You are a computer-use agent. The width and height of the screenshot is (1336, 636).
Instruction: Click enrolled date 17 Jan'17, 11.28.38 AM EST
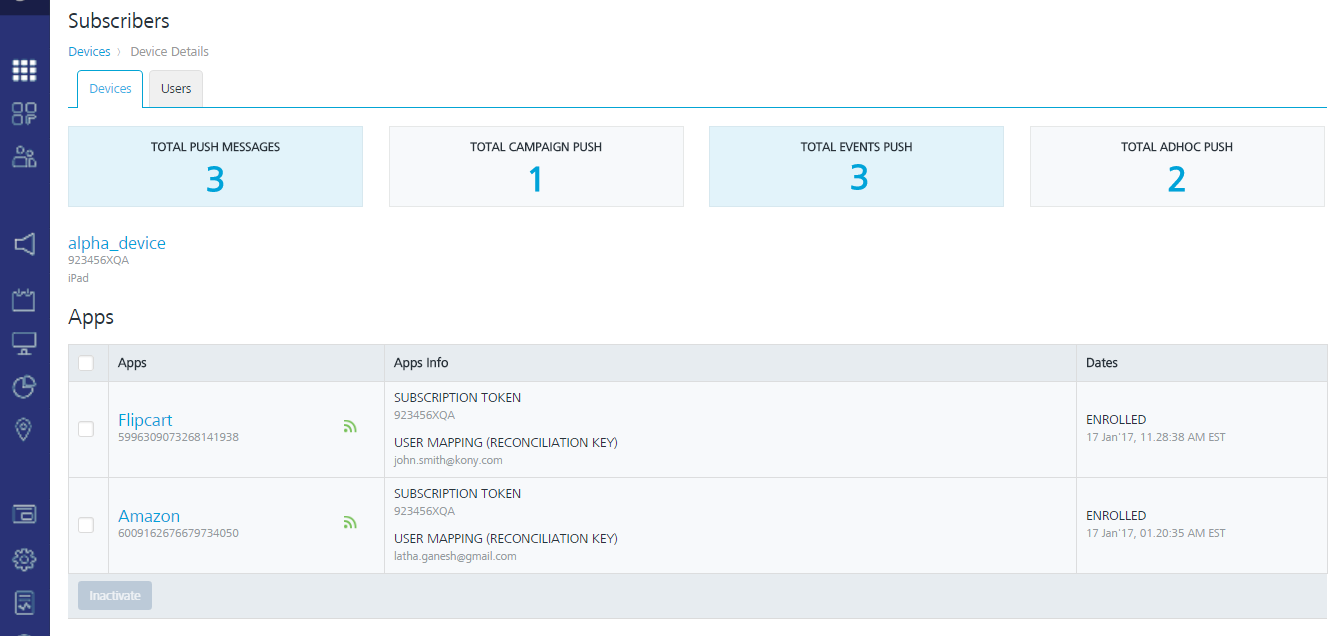(1156, 437)
